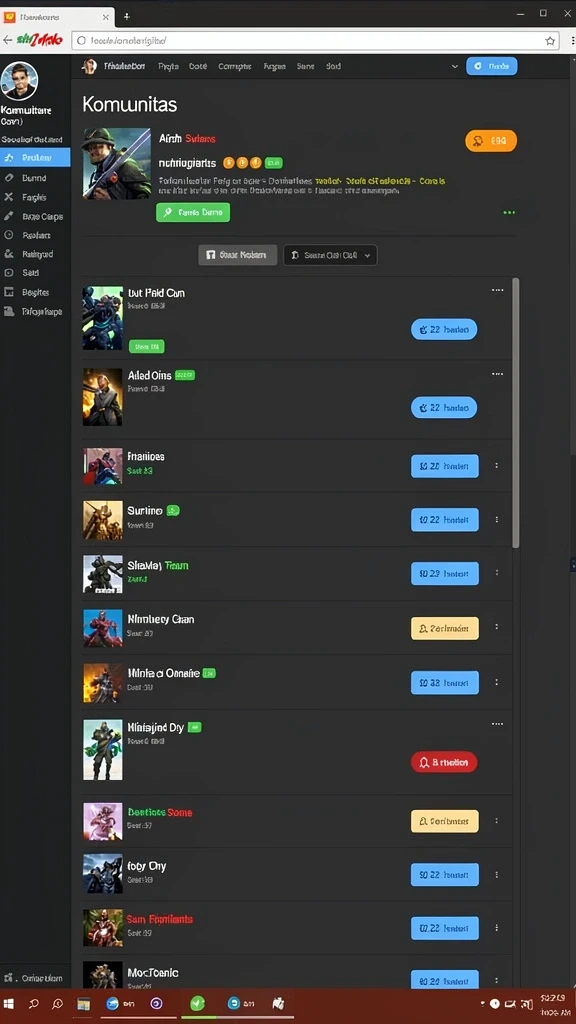The height and width of the screenshot is (1024, 576).
Task: Open the Windows Start menu
Action: coord(9,1003)
